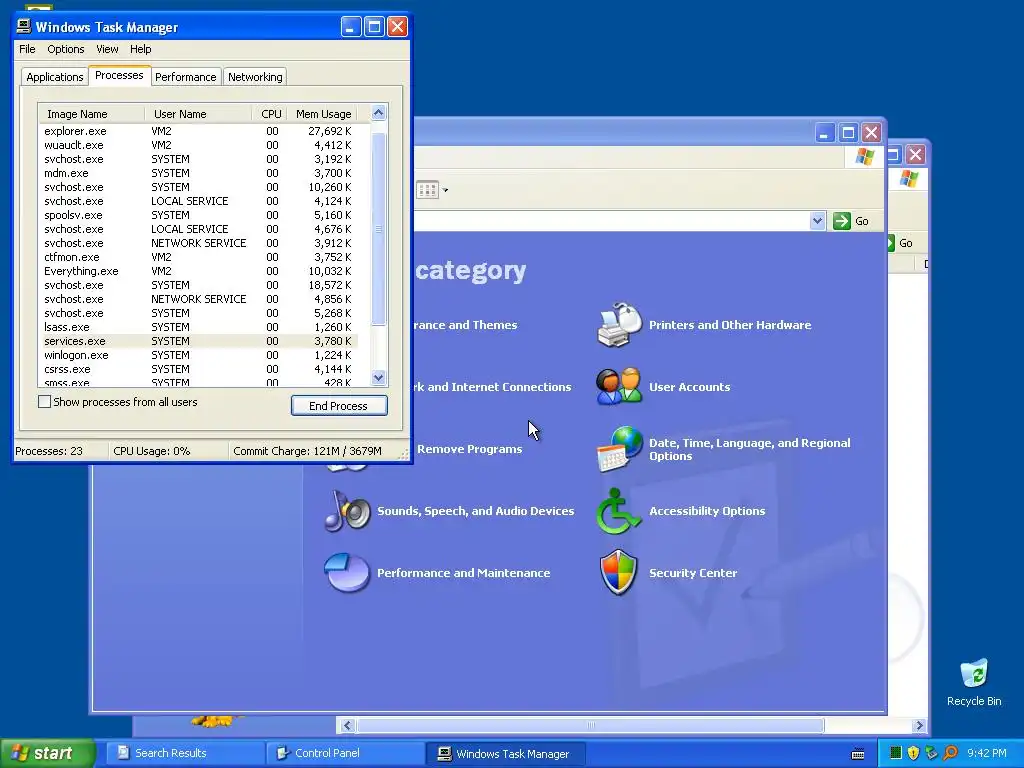
Task: Open the Control Panel address bar dropdown
Action: (817, 221)
